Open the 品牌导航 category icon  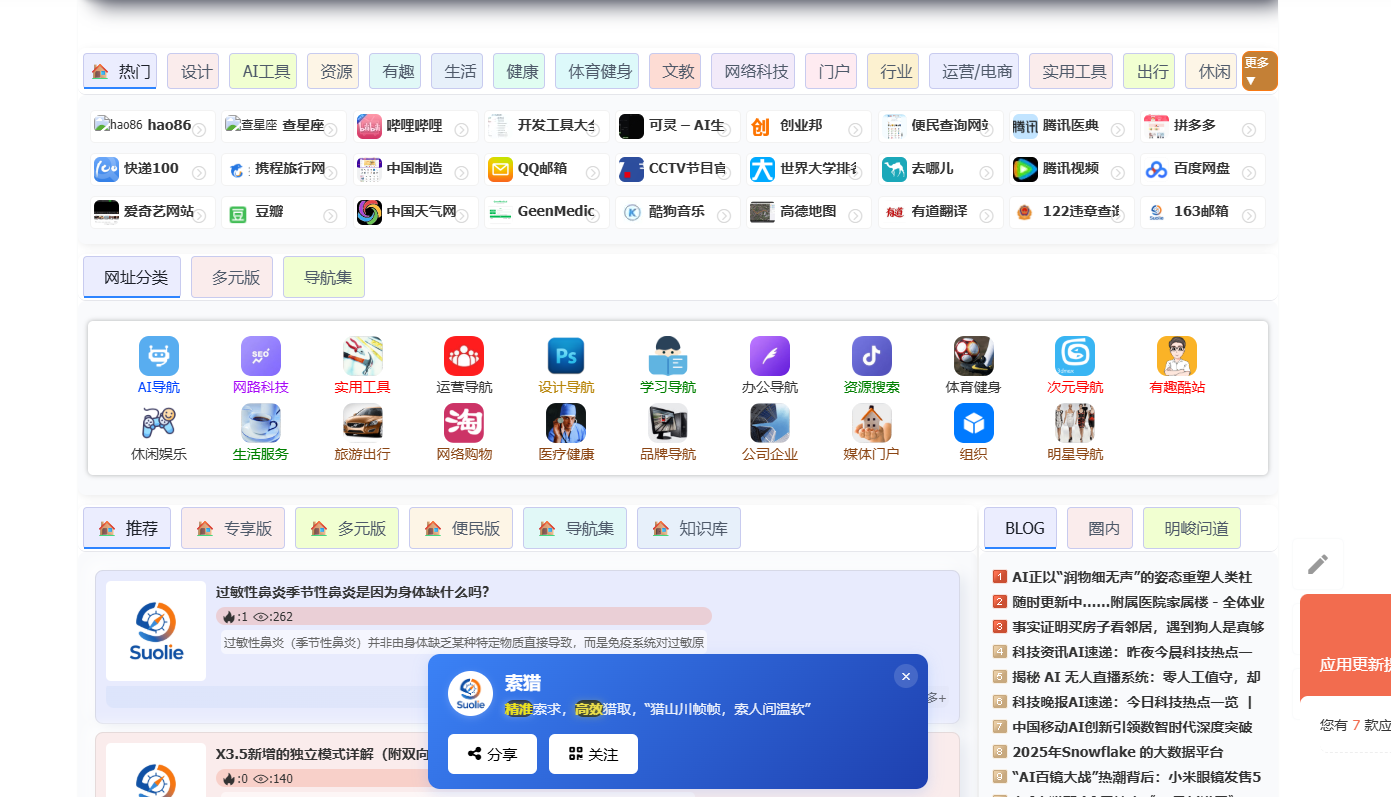[x=668, y=423]
